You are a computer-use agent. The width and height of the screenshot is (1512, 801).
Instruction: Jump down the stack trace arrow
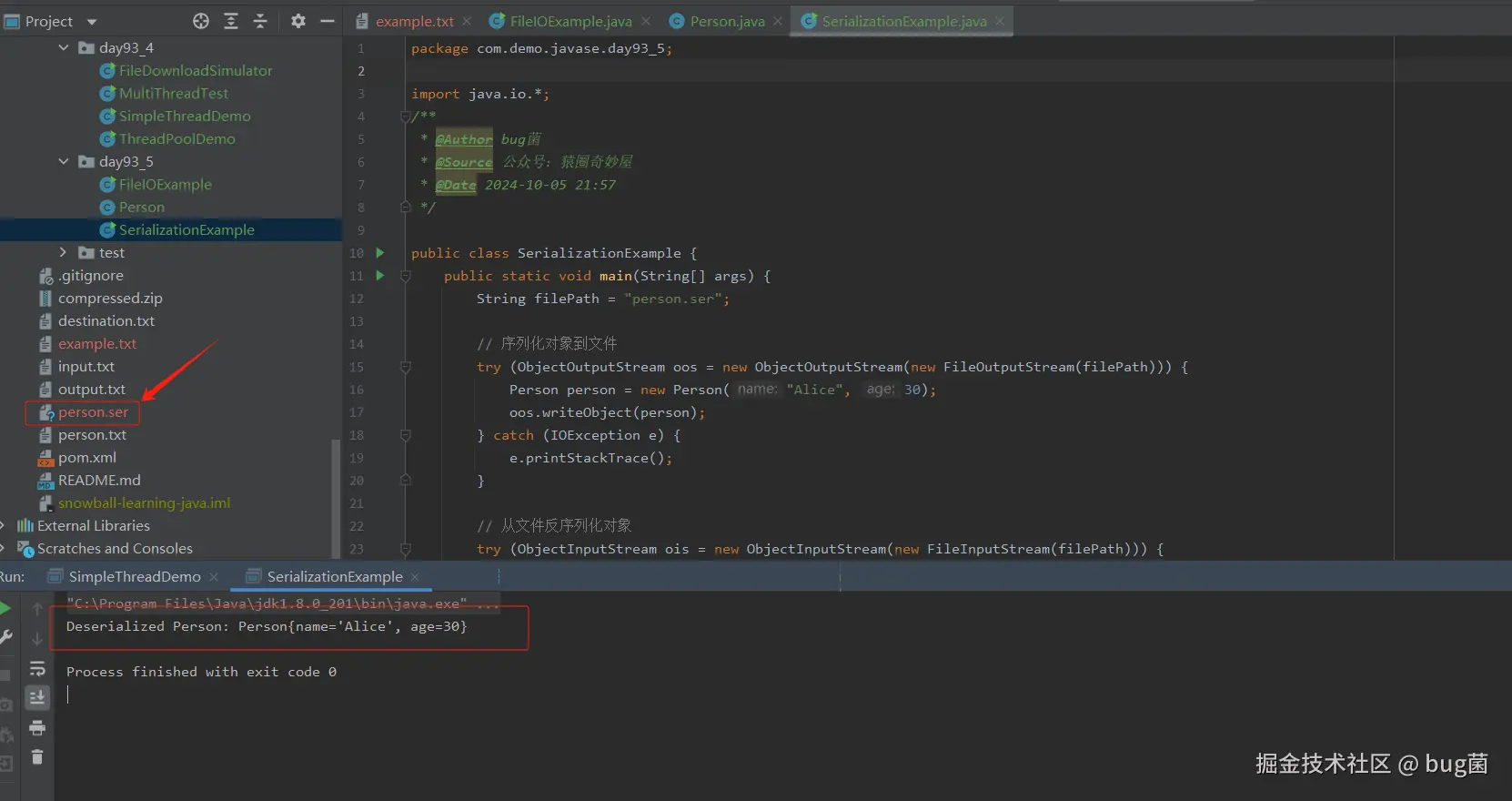37,638
